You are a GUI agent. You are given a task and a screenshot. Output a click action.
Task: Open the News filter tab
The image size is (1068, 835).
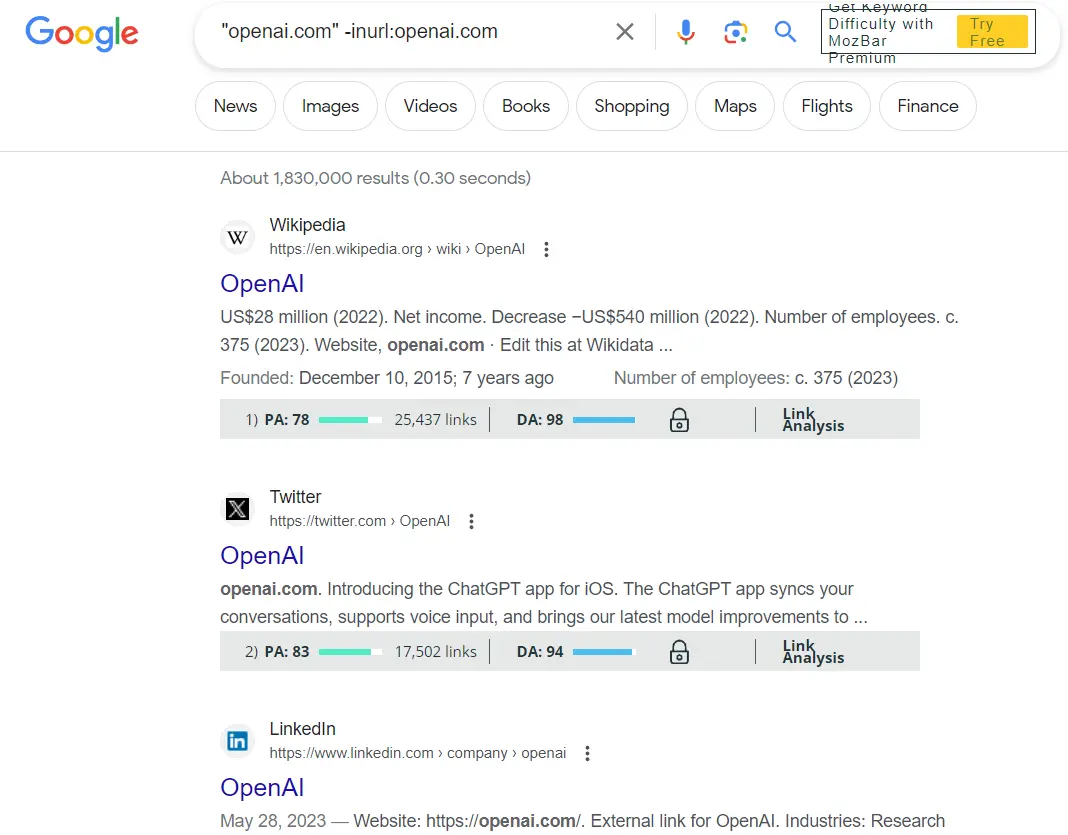coord(235,106)
